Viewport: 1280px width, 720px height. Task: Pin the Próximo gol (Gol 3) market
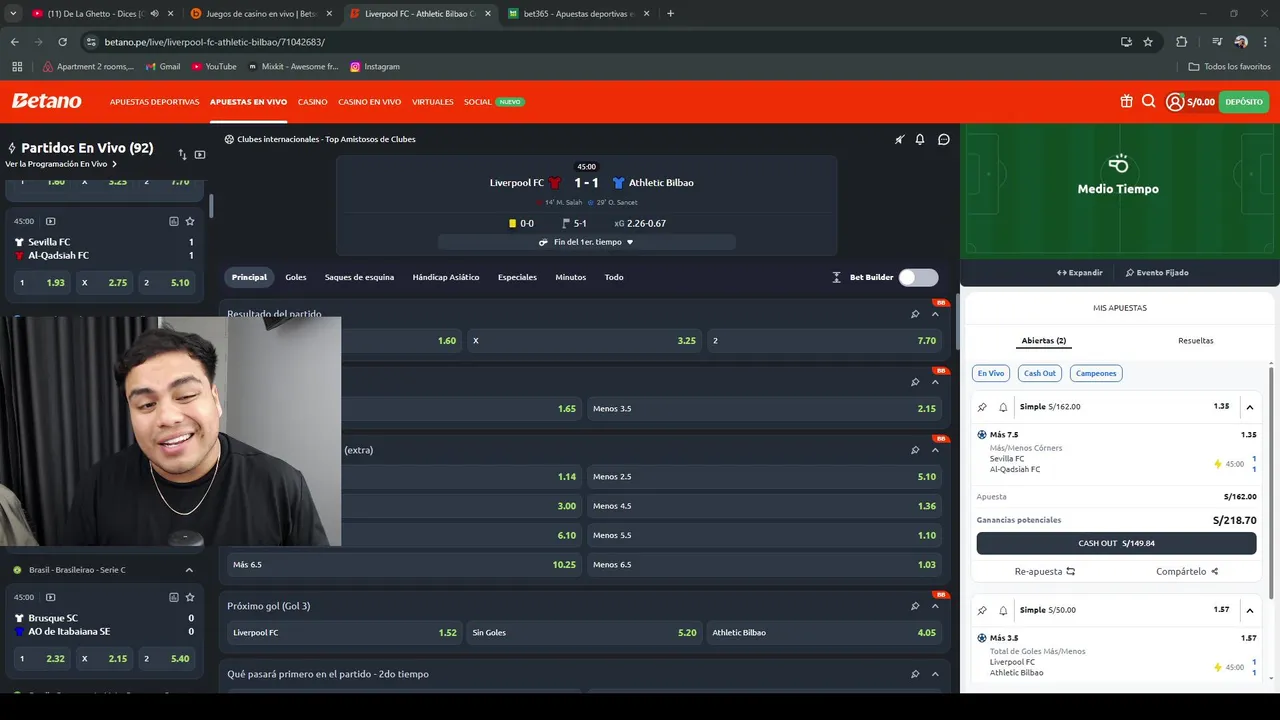(x=915, y=606)
